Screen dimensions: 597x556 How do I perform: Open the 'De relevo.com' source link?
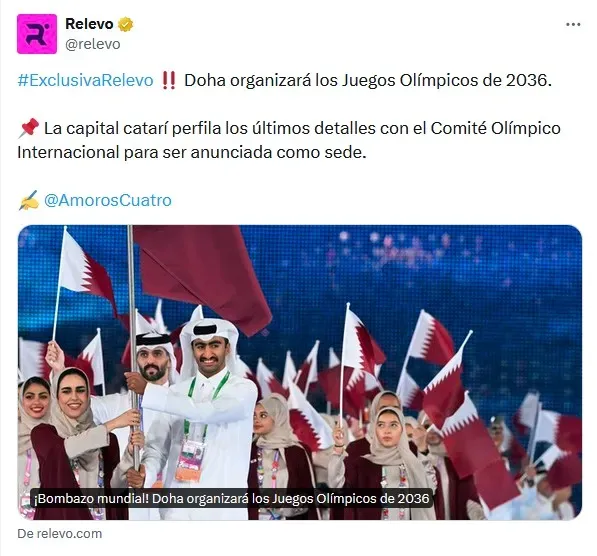pyautogui.click(x=60, y=534)
